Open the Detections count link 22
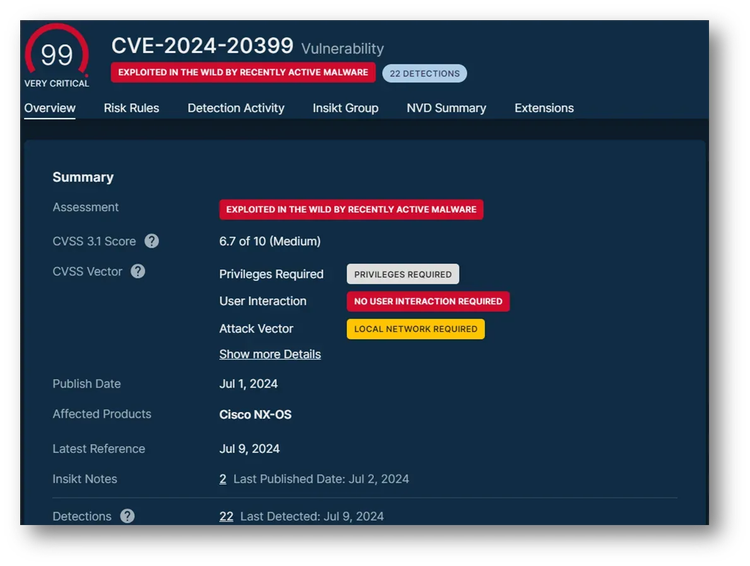 point(226,516)
